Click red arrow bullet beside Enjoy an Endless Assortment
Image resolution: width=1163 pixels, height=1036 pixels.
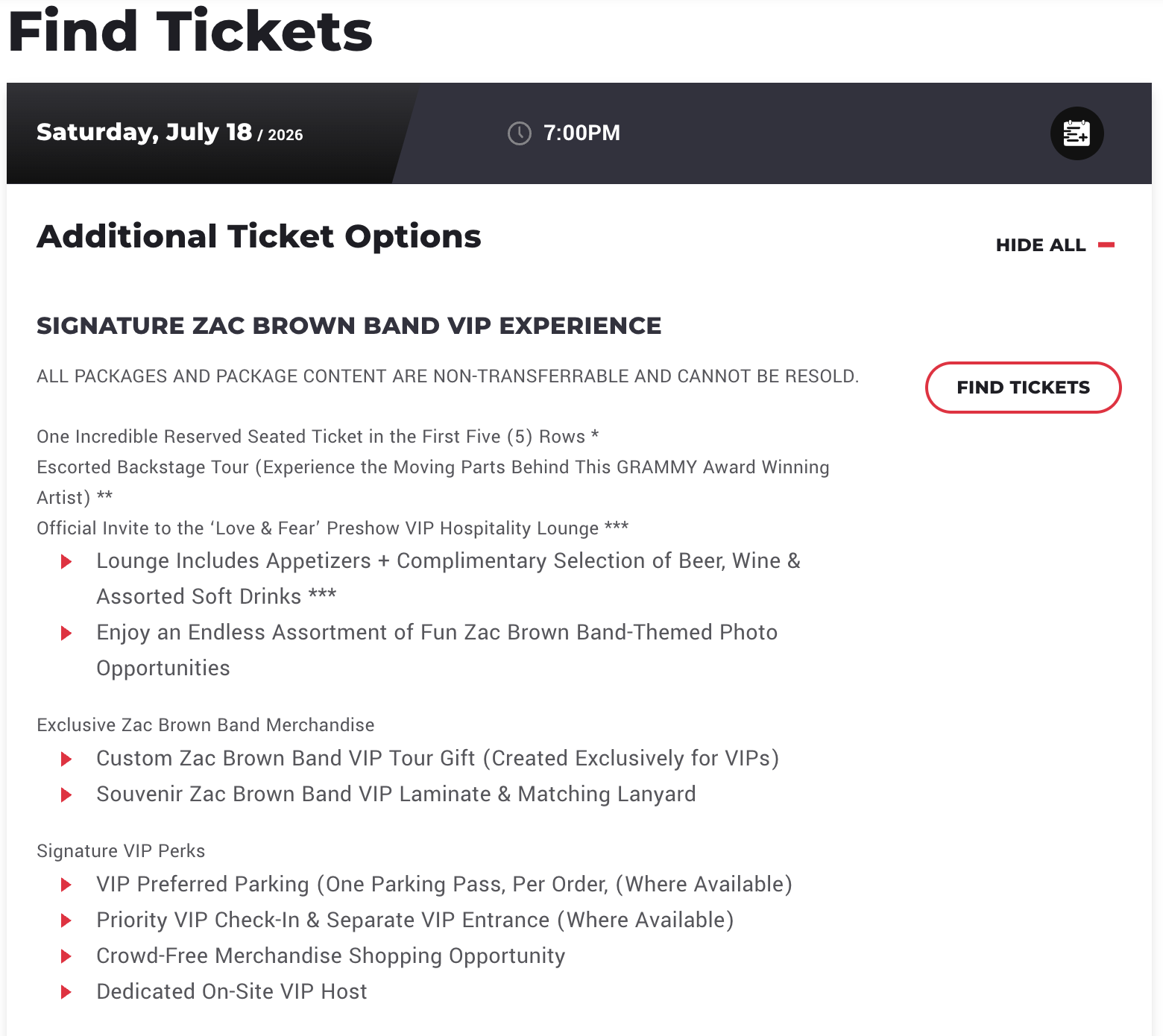pos(66,633)
